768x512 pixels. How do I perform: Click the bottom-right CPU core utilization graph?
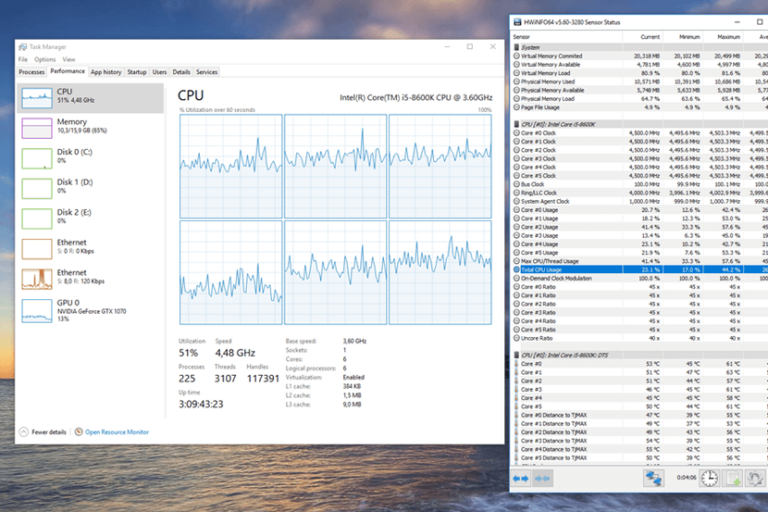click(x=440, y=272)
